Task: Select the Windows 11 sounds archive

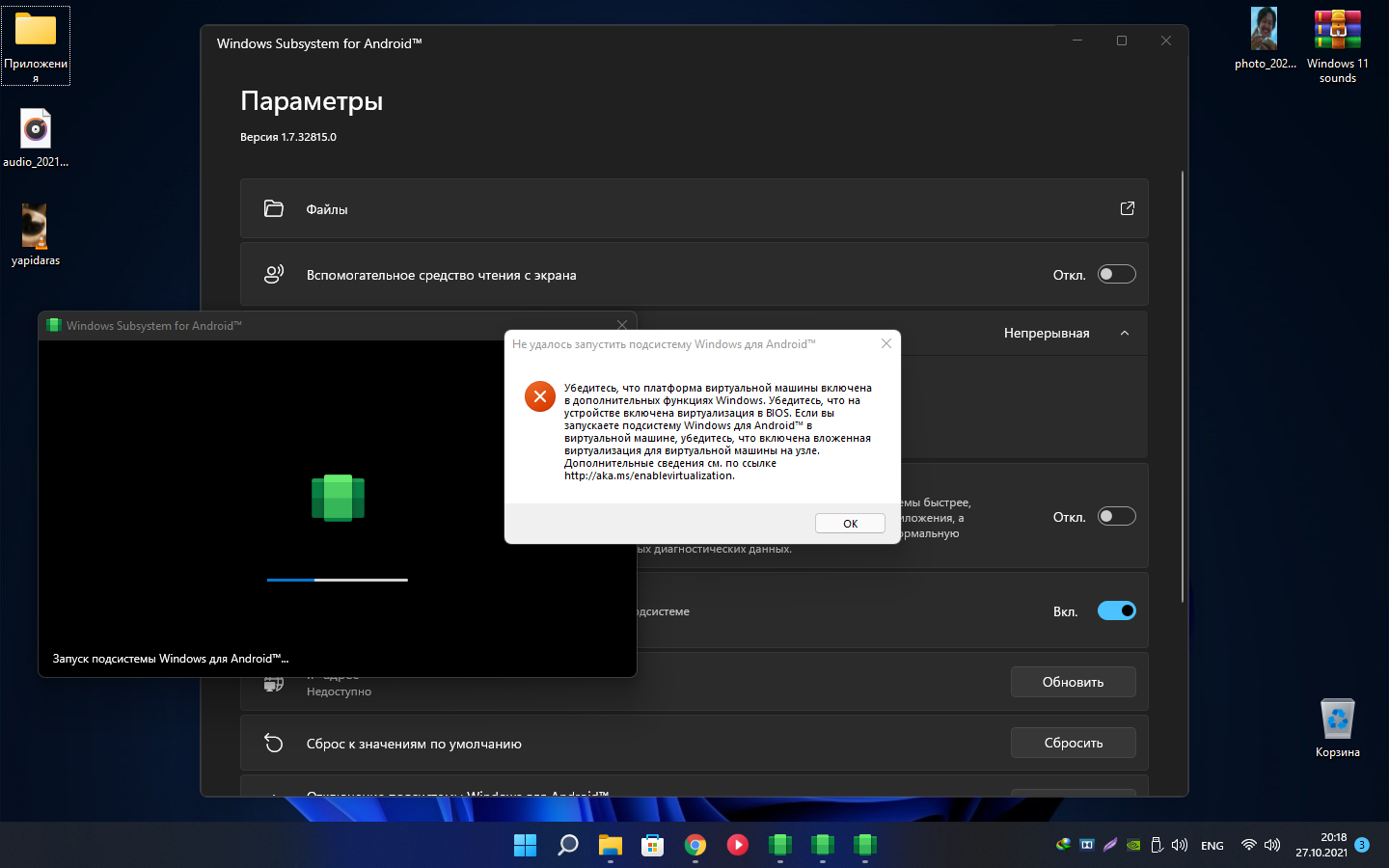Action: pyautogui.click(x=1338, y=45)
